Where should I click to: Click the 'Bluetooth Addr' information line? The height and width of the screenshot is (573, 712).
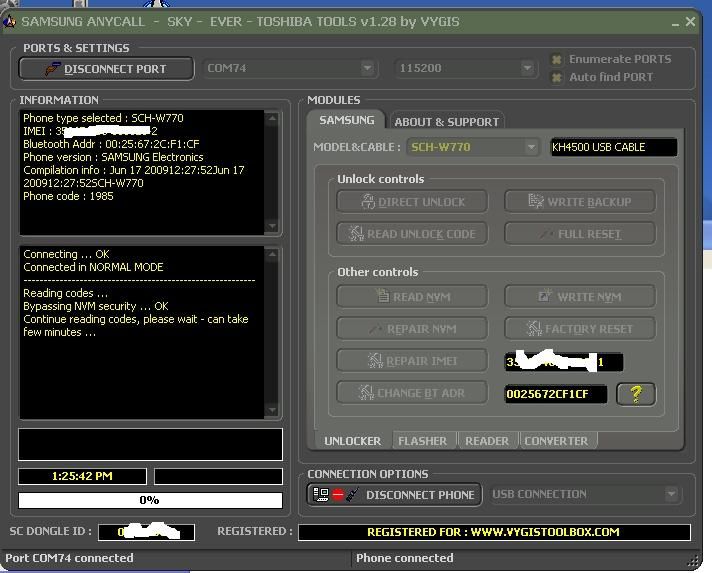111,144
